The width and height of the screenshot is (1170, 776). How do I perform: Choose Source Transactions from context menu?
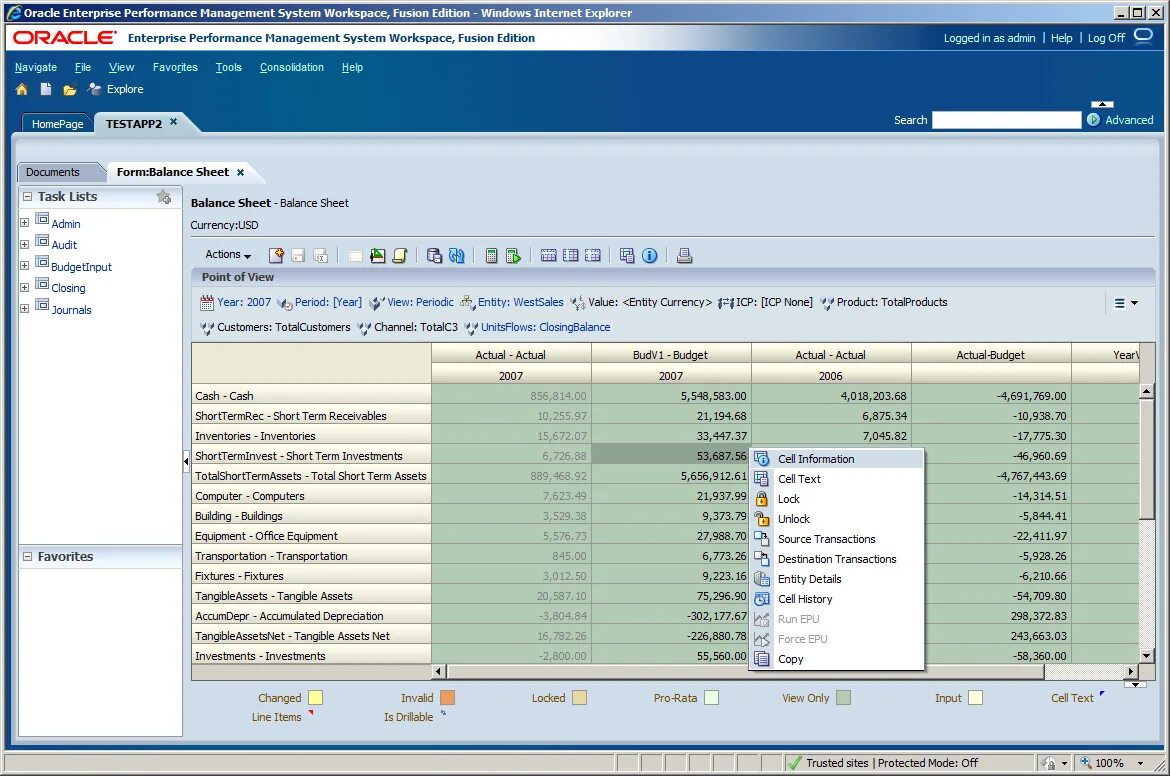[837, 539]
